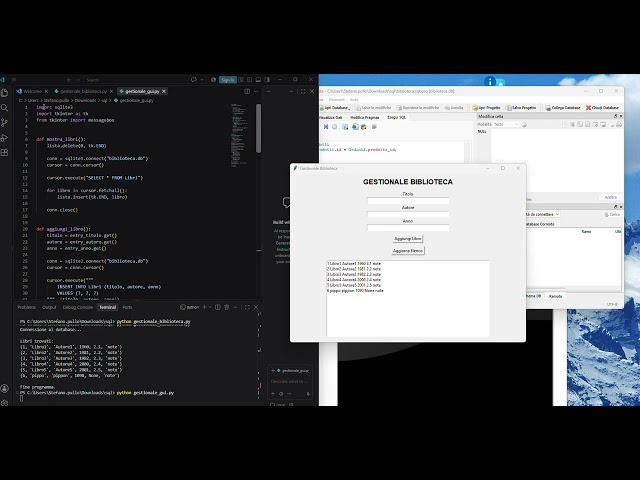Switch to the Welcome editor tab
Image resolution: width=640 pixels, height=480 pixels.
click(x=32, y=91)
